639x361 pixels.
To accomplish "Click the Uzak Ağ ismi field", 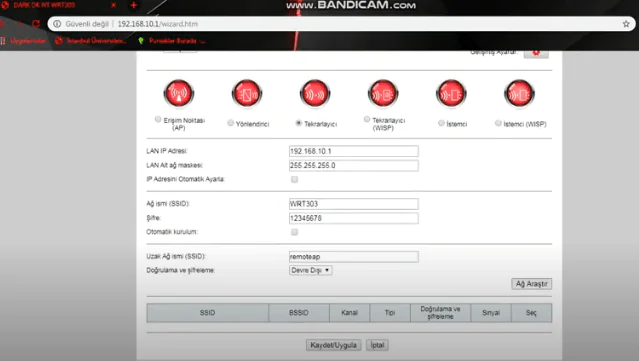I will point(353,257).
